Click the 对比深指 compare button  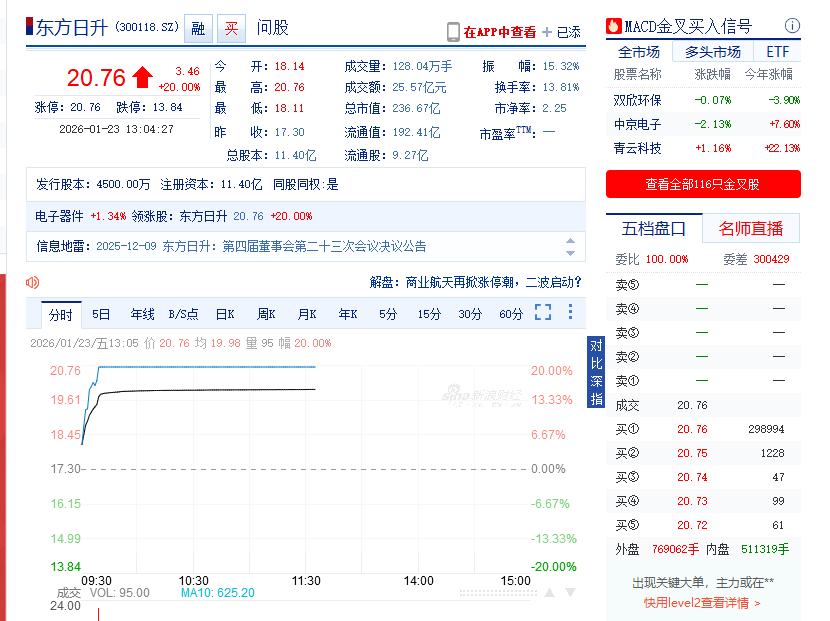coord(596,372)
